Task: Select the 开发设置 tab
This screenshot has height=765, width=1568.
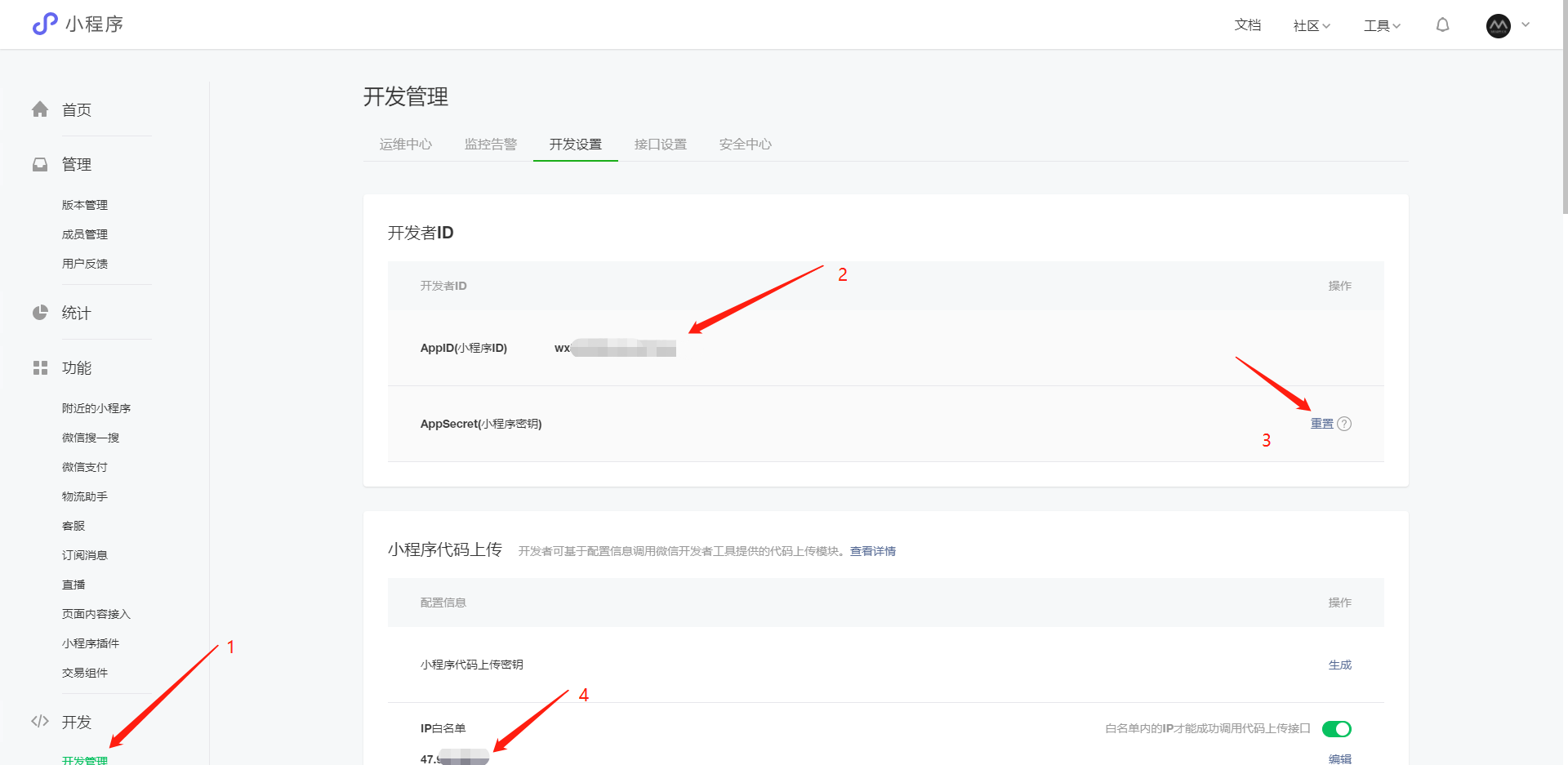Action: pos(576,145)
